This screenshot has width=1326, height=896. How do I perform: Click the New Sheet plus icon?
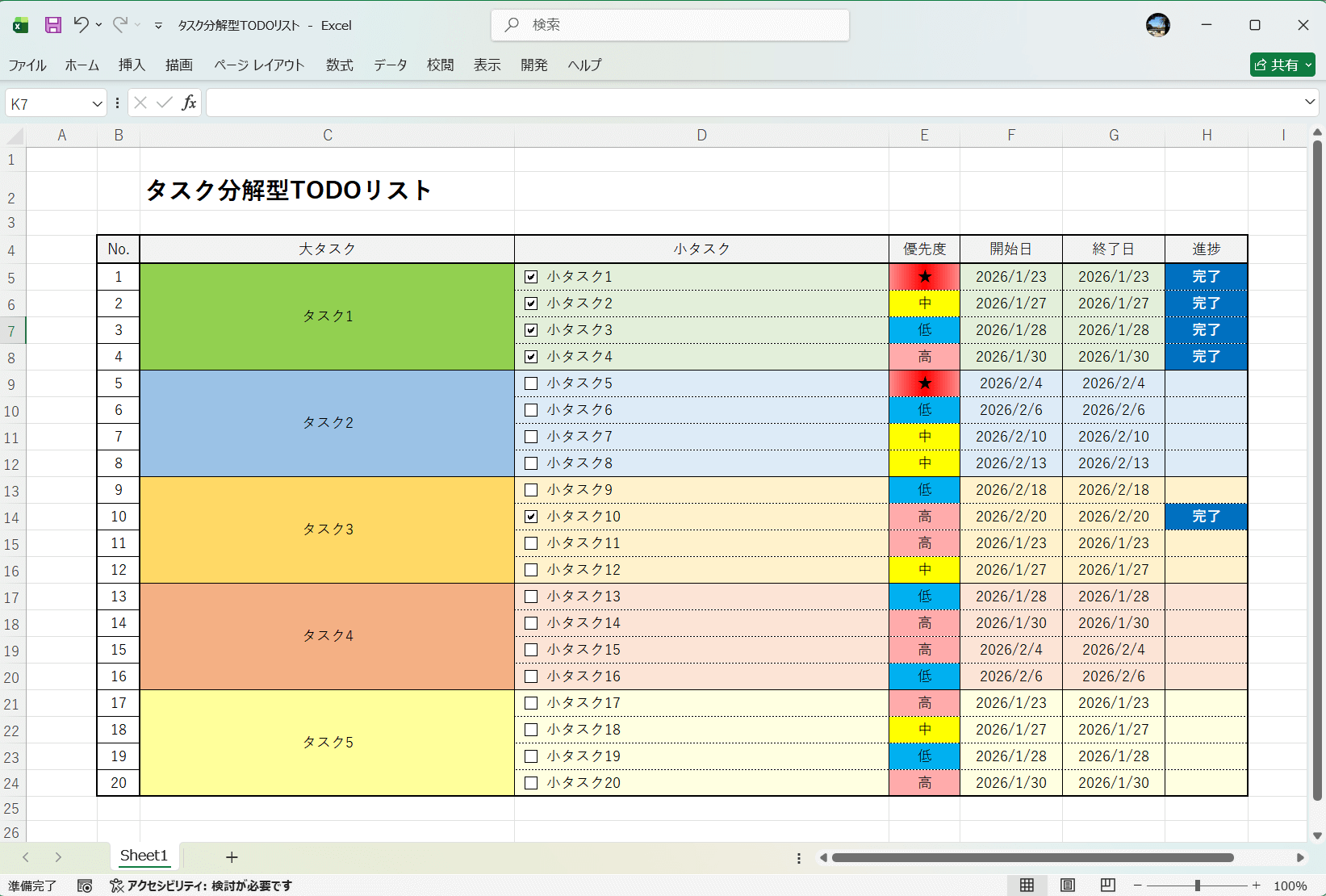[232, 856]
